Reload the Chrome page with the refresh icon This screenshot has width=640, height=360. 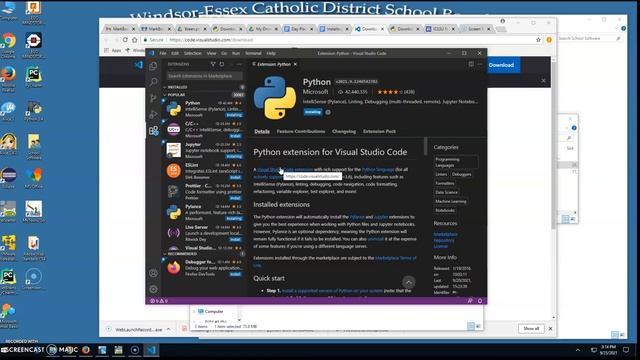point(125,40)
